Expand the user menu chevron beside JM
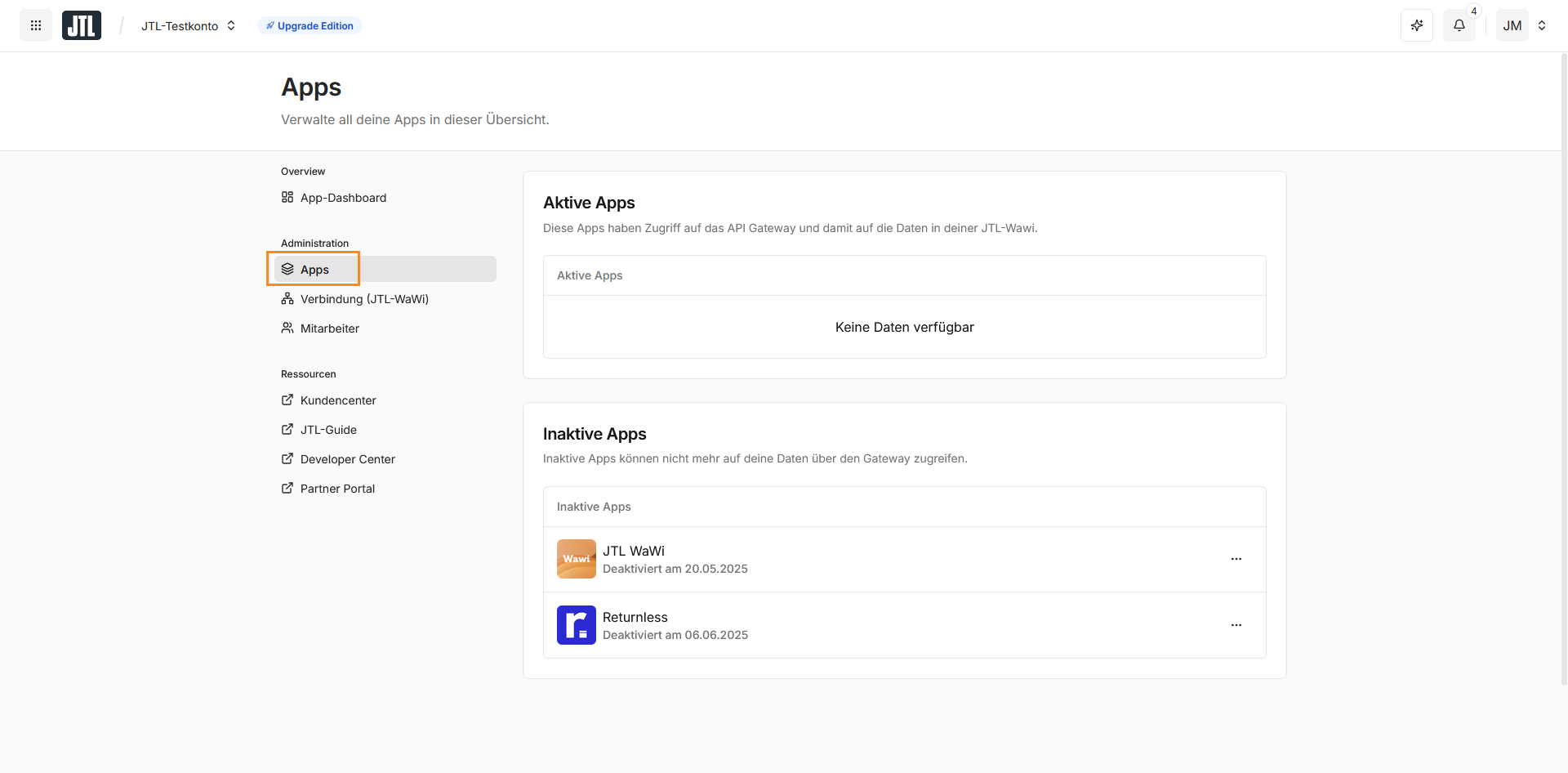 tap(1542, 25)
